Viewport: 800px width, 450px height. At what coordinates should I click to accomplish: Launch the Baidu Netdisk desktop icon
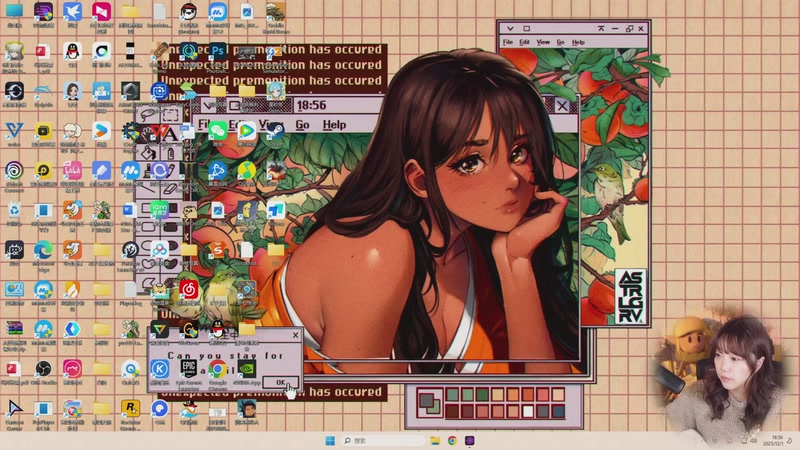coord(160,251)
